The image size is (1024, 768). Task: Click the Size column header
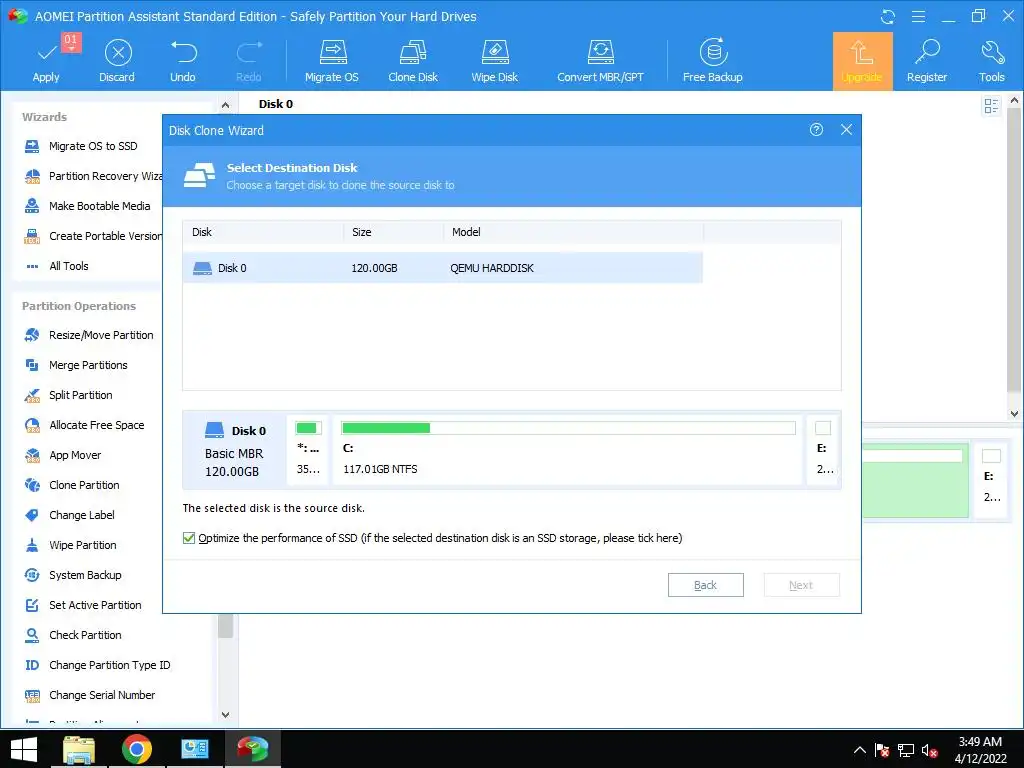tap(394, 232)
